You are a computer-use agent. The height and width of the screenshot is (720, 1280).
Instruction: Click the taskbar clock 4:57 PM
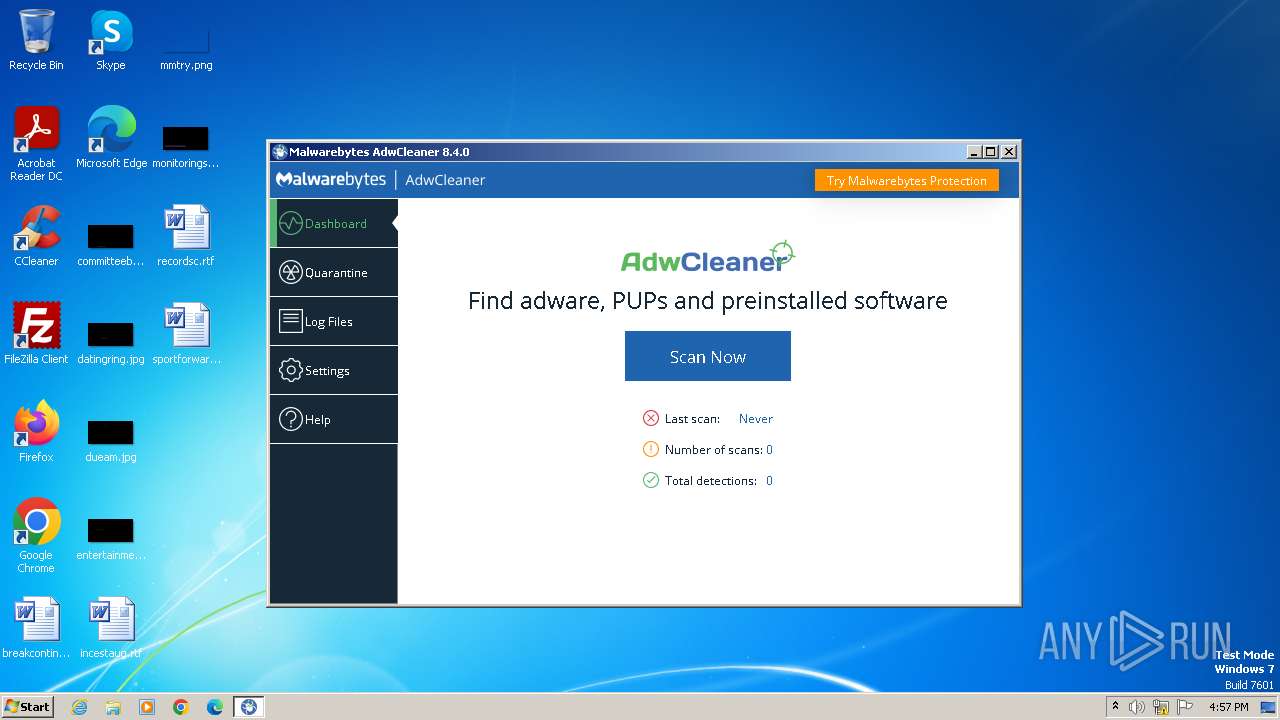tap(1229, 707)
